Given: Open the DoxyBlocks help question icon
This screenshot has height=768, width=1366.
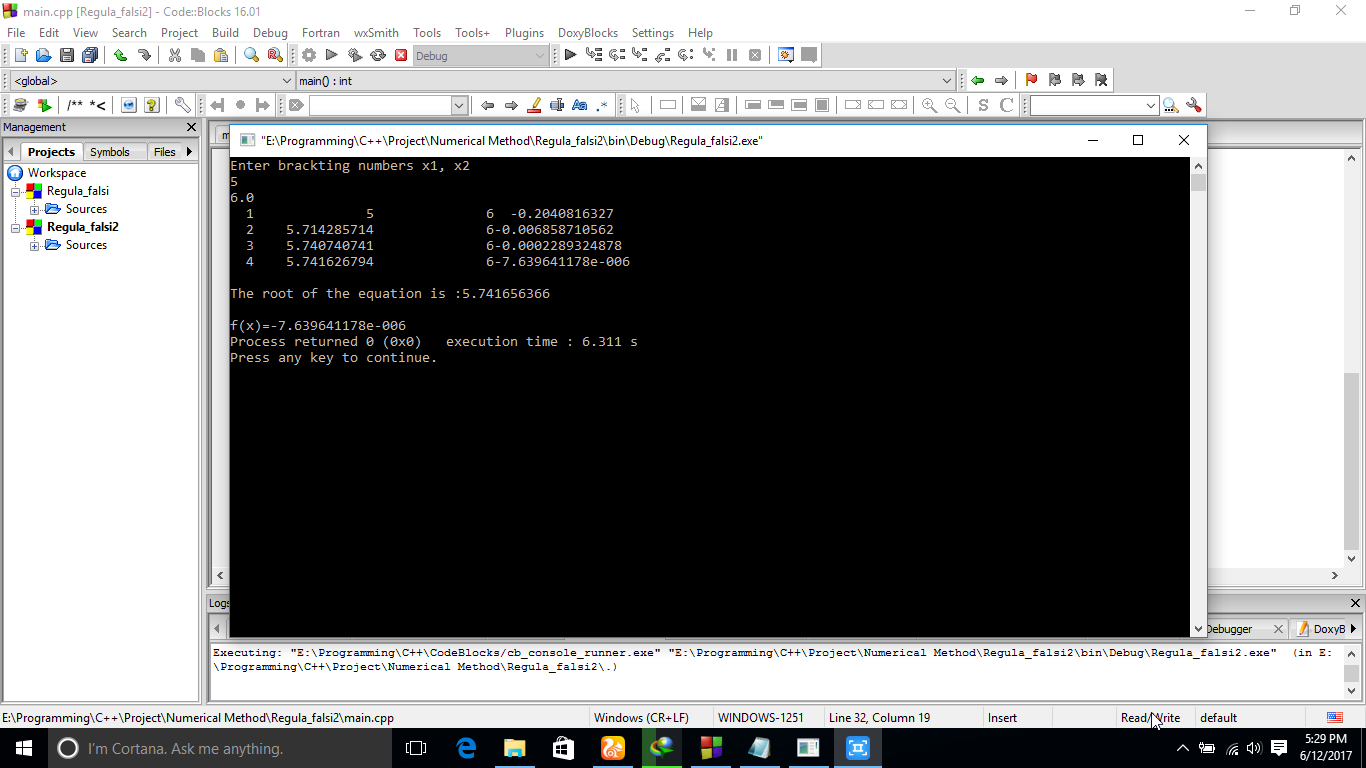Looking at the screenshot, I should 152,105.
